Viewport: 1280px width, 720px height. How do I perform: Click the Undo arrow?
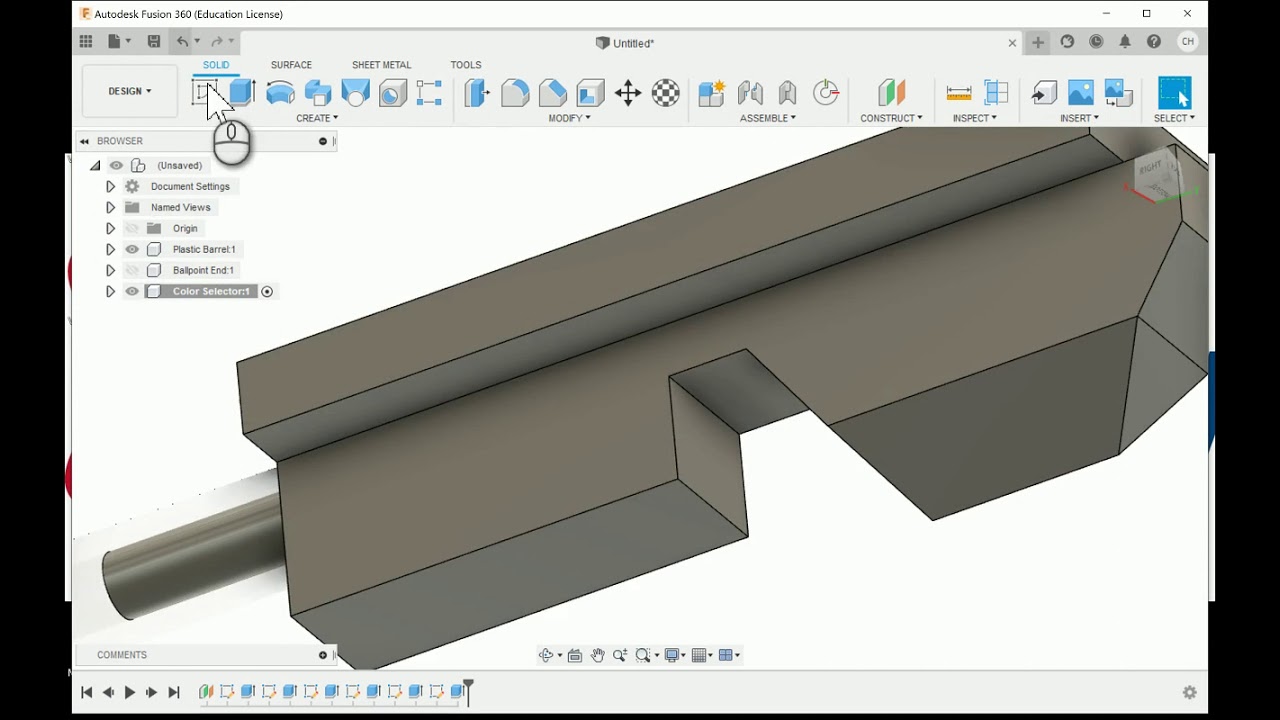pos(182,41)
